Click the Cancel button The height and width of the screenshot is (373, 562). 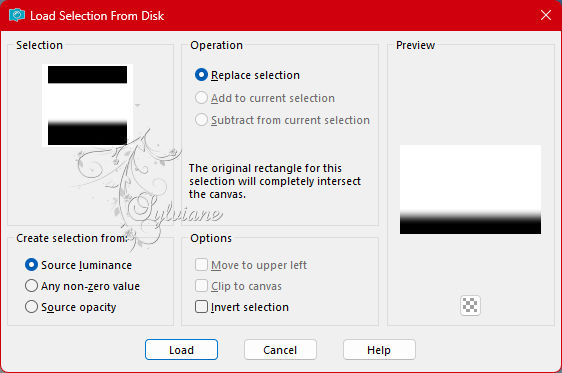click(x=280, y=350)
